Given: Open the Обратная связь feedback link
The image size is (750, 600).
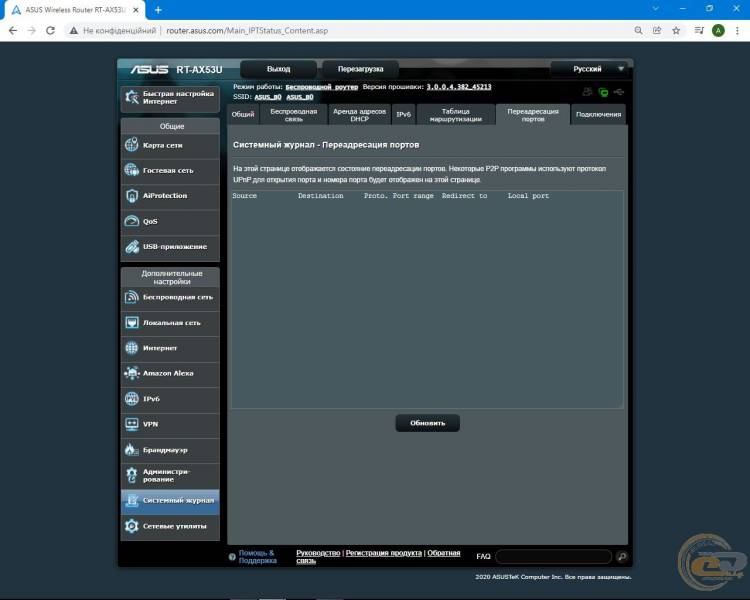Looking at the screenshot, I should pos(378,556).
